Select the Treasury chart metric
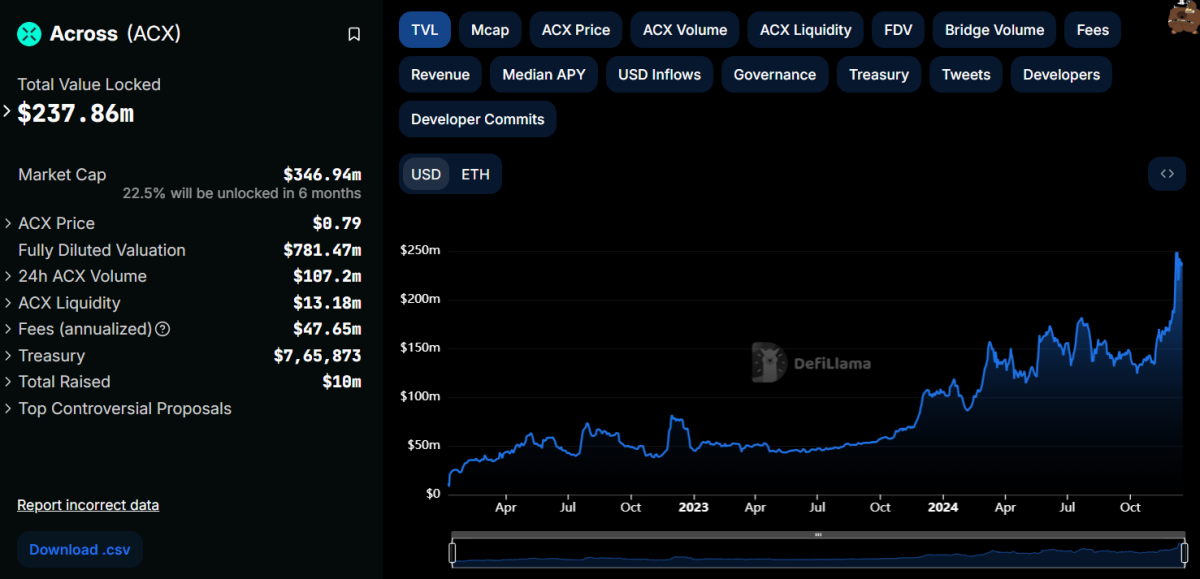 click(x=879, y=75)
